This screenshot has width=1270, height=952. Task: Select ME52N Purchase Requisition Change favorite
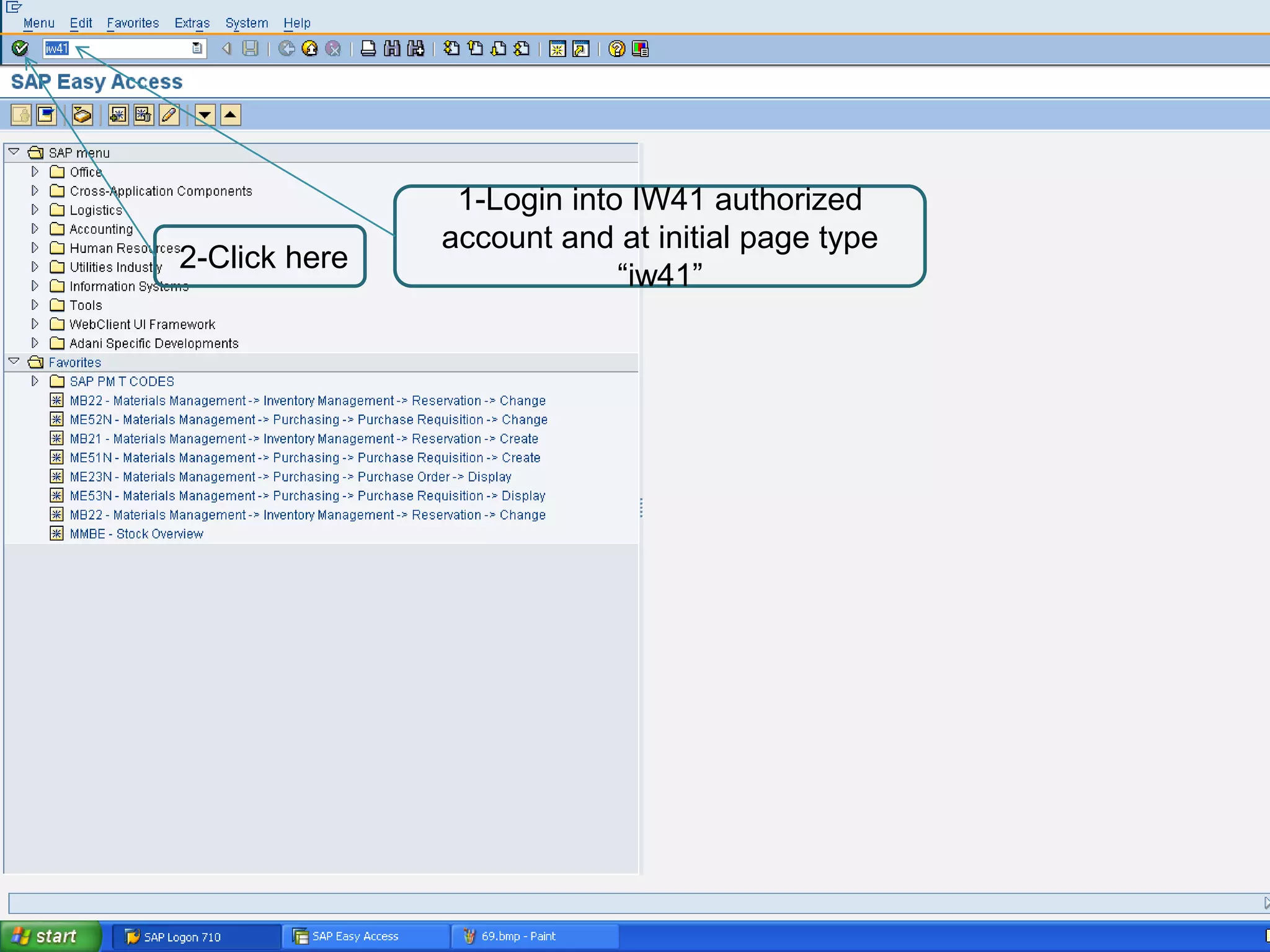[308, 420]
